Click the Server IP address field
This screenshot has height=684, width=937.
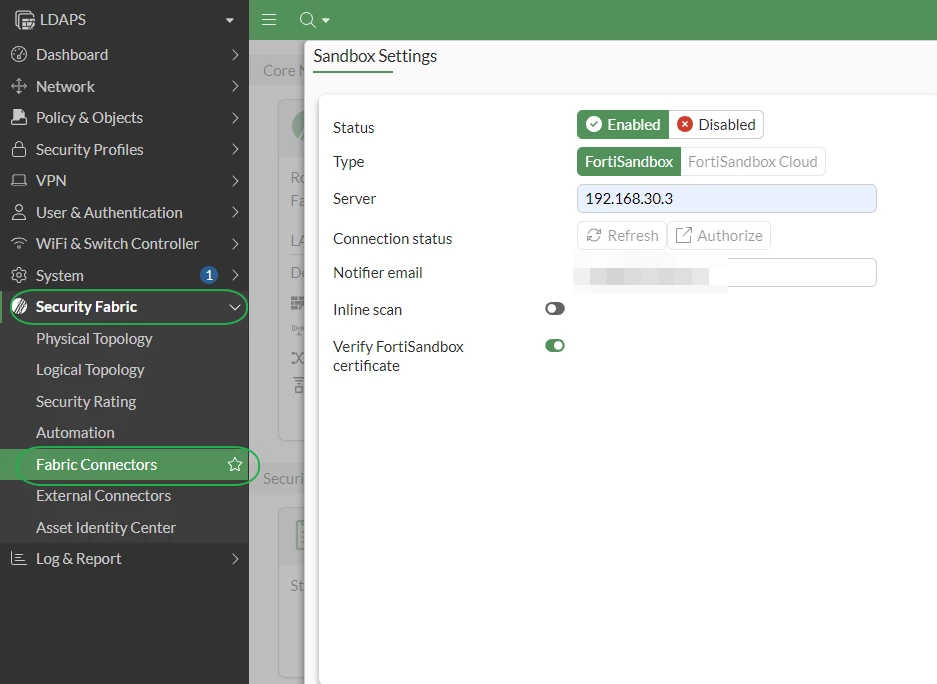tap(727, 198)
